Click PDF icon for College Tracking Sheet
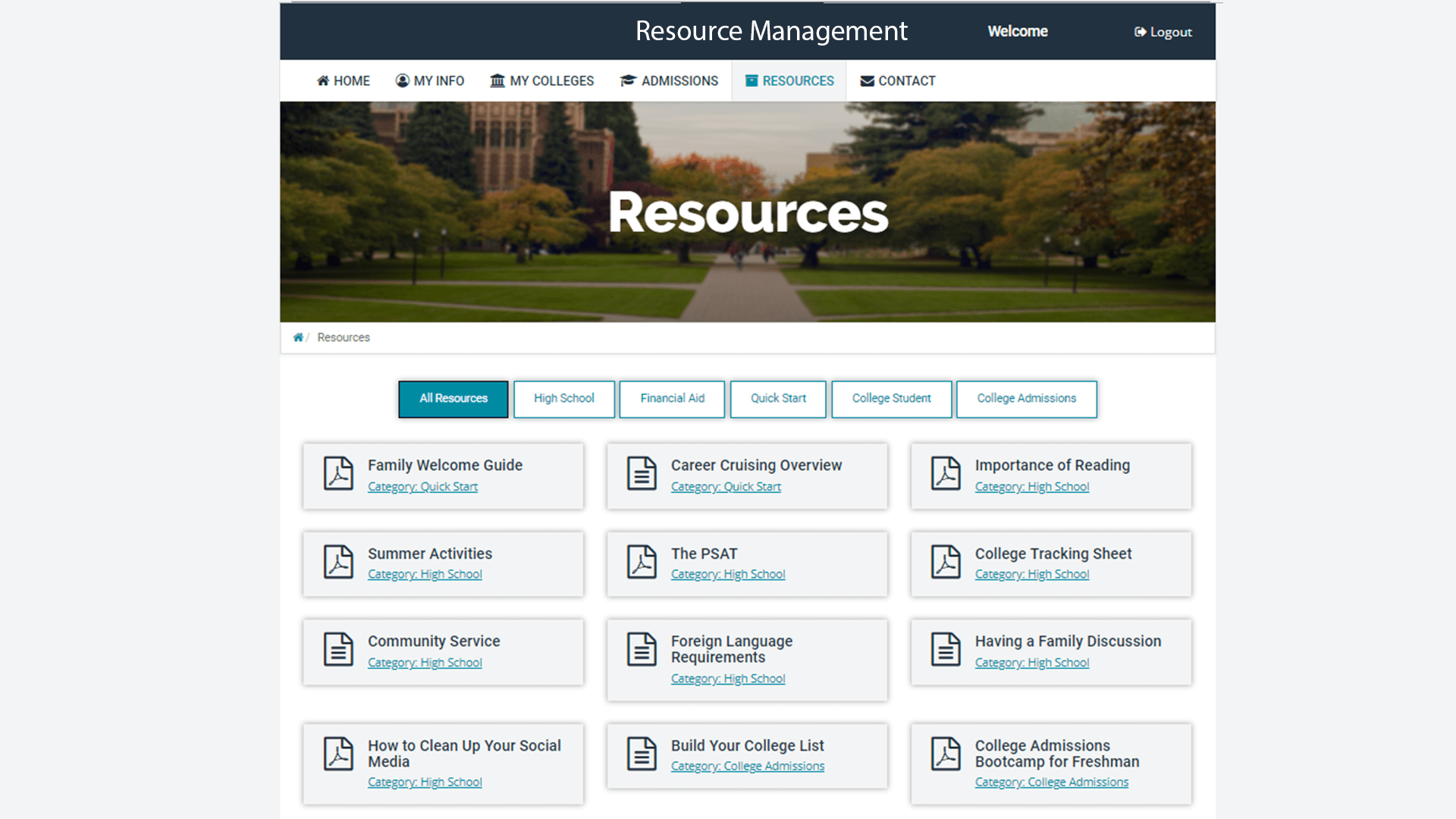The width and height of the screenshot is (1456, 819). coord(946,562)
